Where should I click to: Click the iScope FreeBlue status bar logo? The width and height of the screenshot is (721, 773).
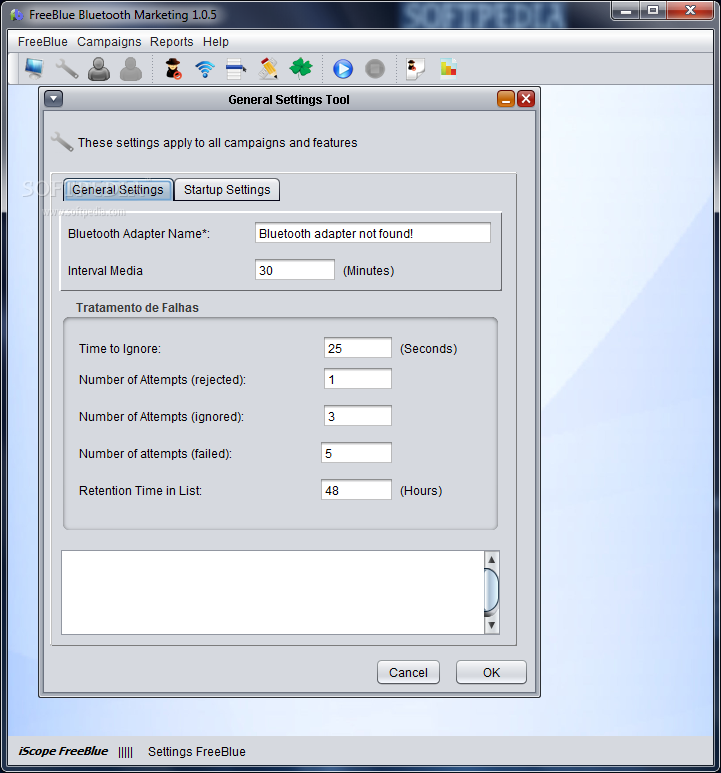(x=63, y=751)
